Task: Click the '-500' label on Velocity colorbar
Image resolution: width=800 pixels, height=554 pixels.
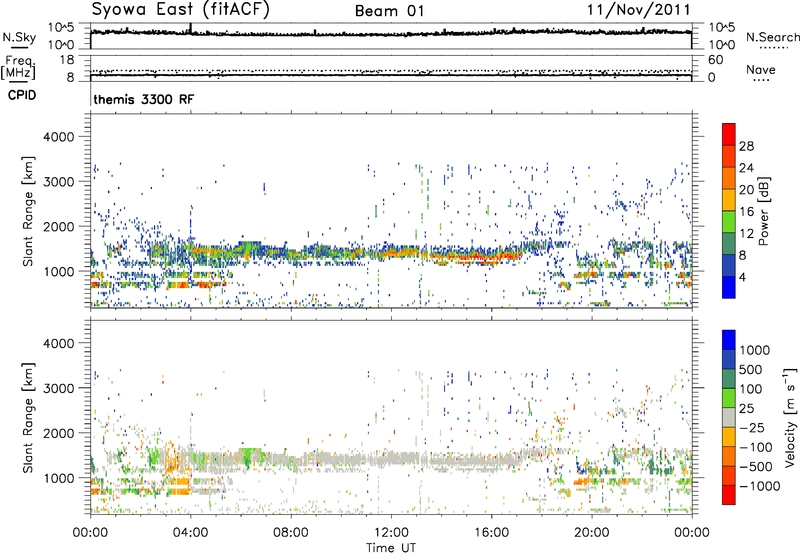Action: (x=756, y=467)
